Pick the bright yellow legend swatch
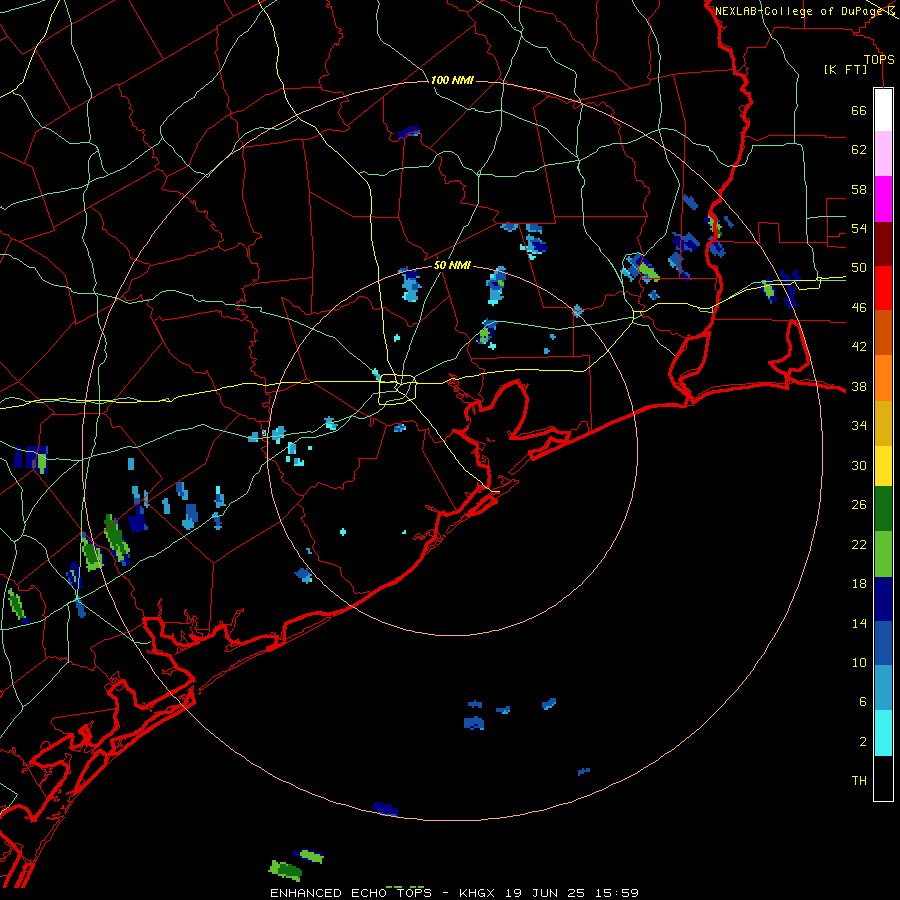 883,466
